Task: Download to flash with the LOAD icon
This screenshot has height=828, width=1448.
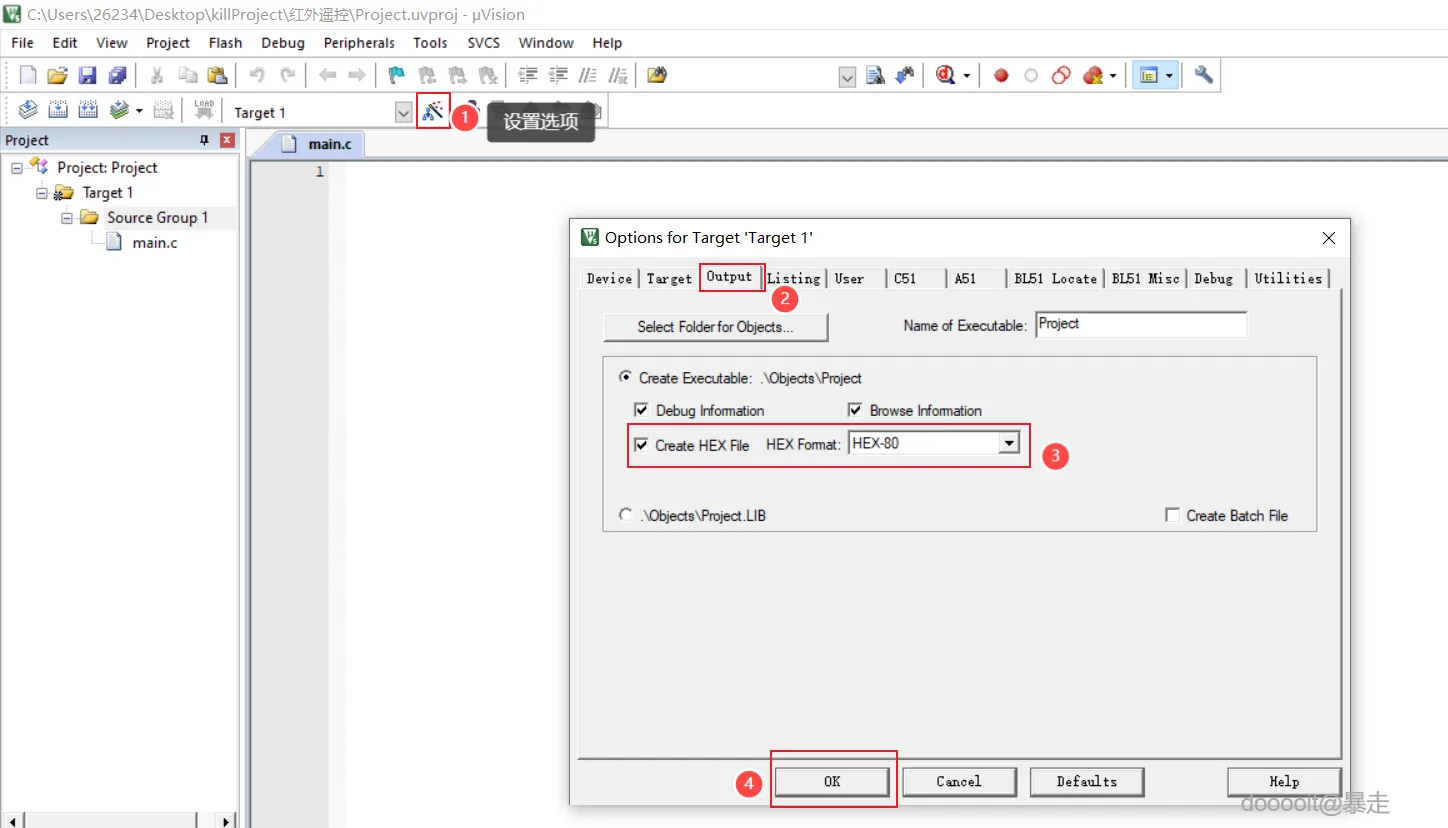Action: tap(204, 111)
